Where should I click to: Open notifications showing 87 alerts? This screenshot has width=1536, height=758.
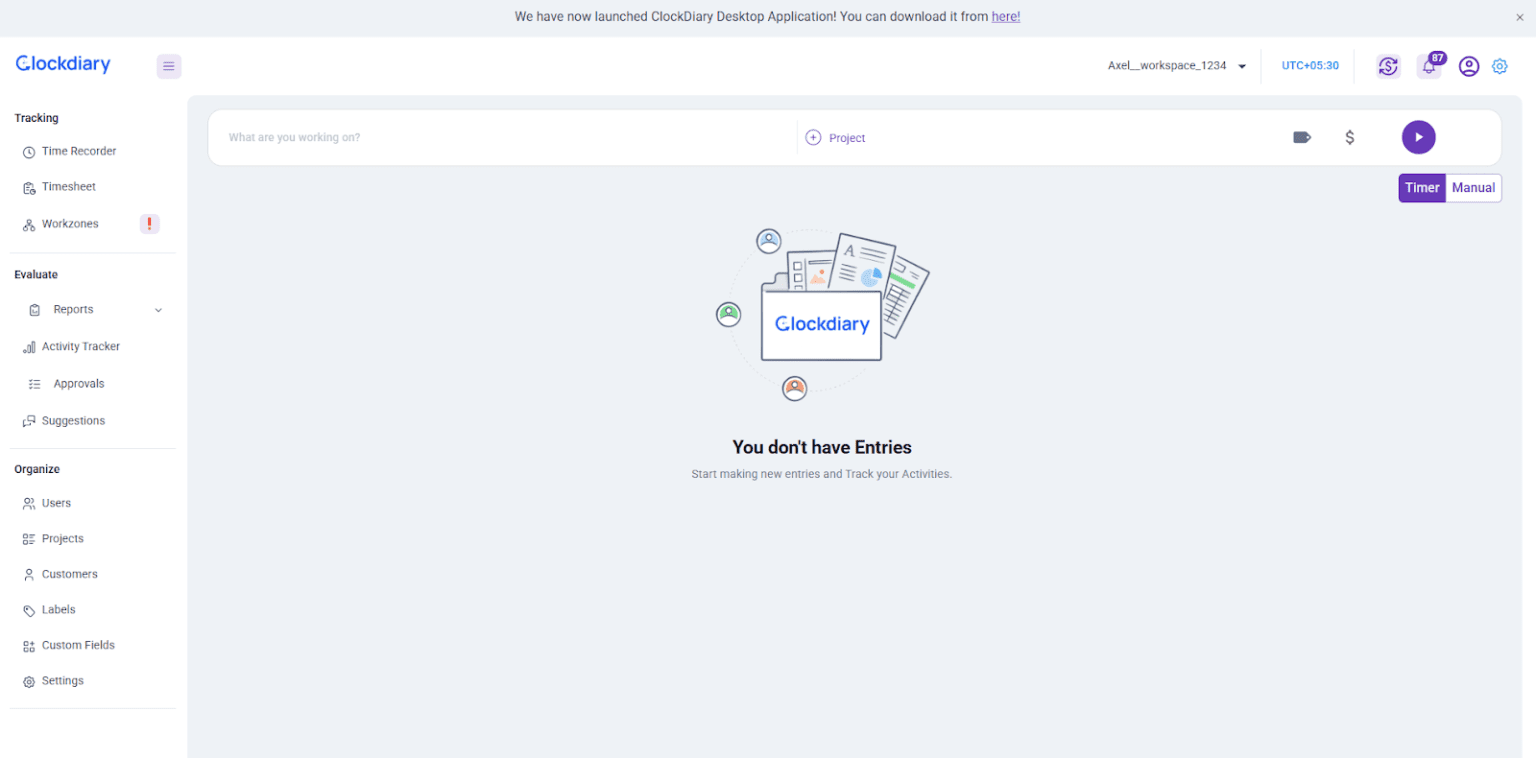(x=1429, y=66)
